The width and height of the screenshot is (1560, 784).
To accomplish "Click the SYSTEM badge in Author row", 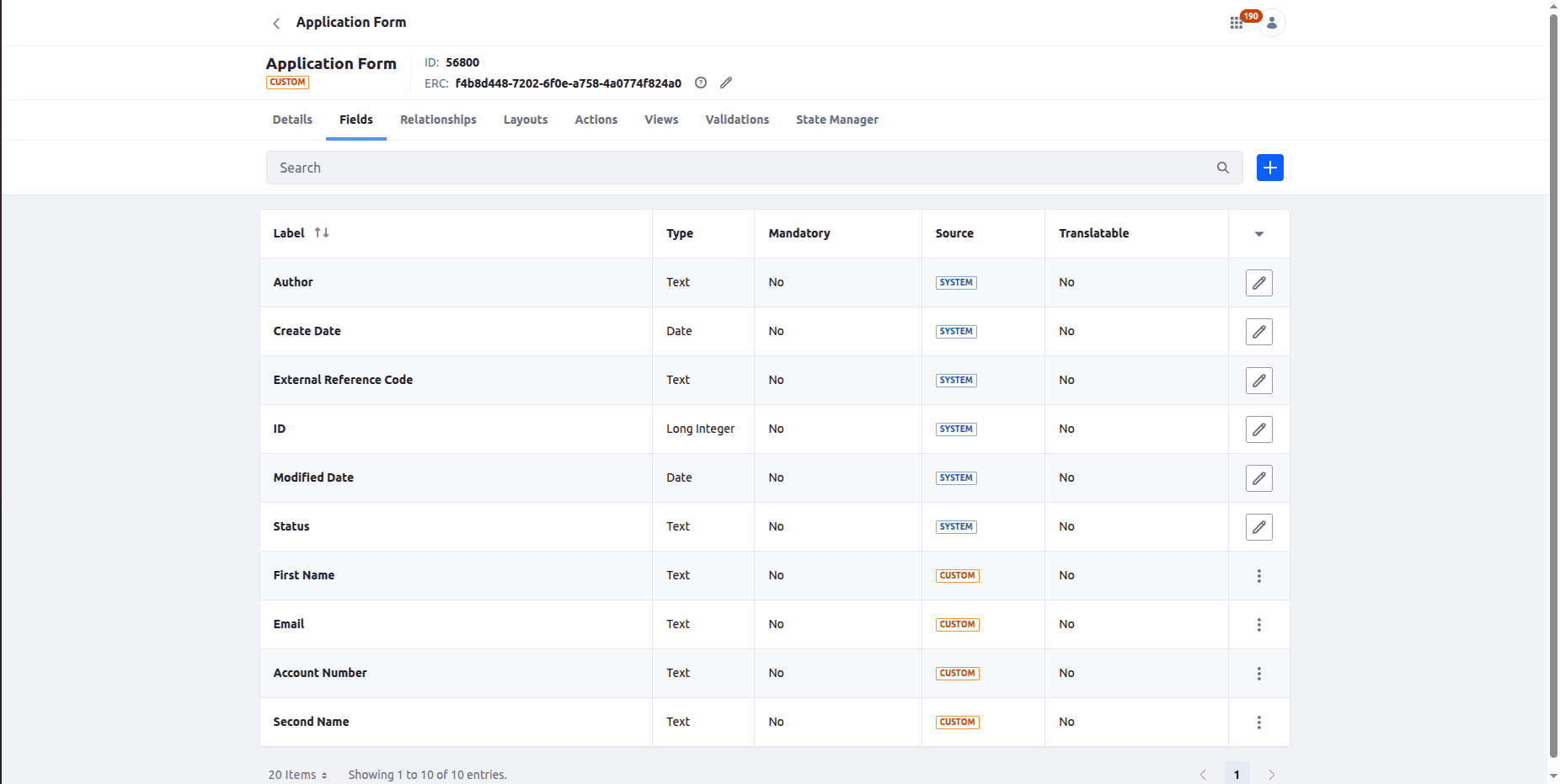I will click(x=956, y=283).
